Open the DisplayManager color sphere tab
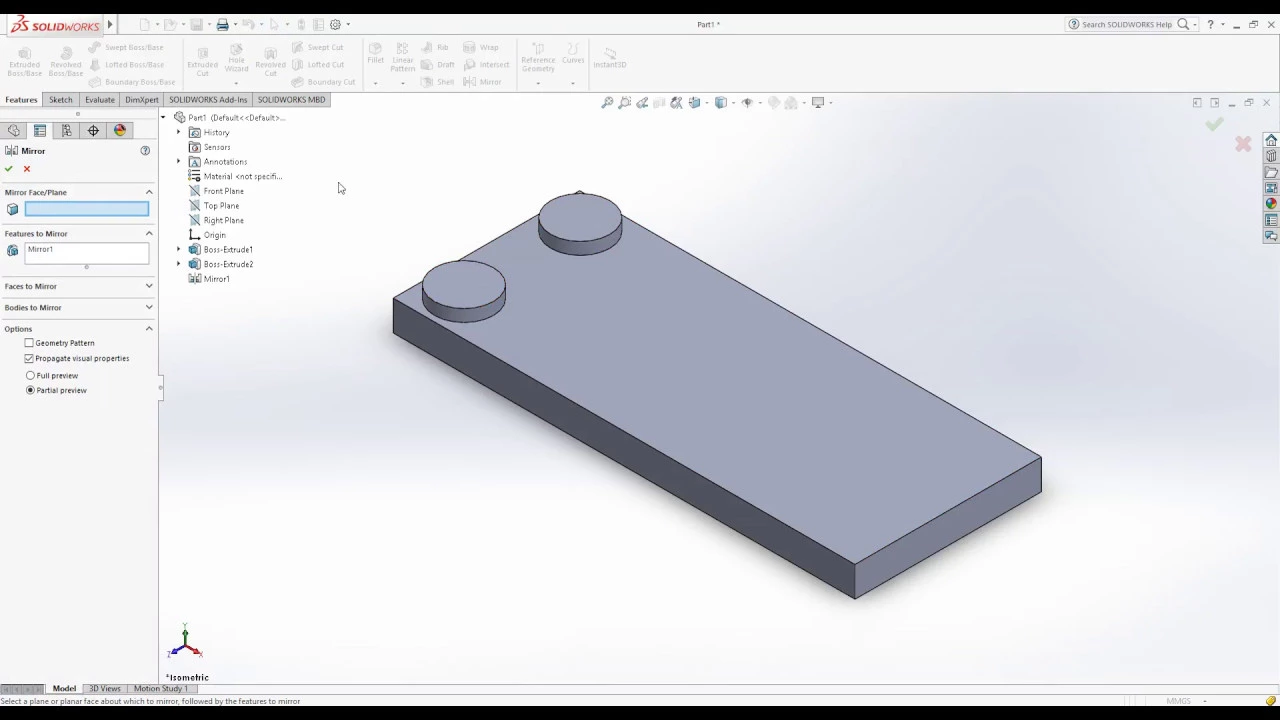This screenshot has width=1280, height=720. point(120,131)
